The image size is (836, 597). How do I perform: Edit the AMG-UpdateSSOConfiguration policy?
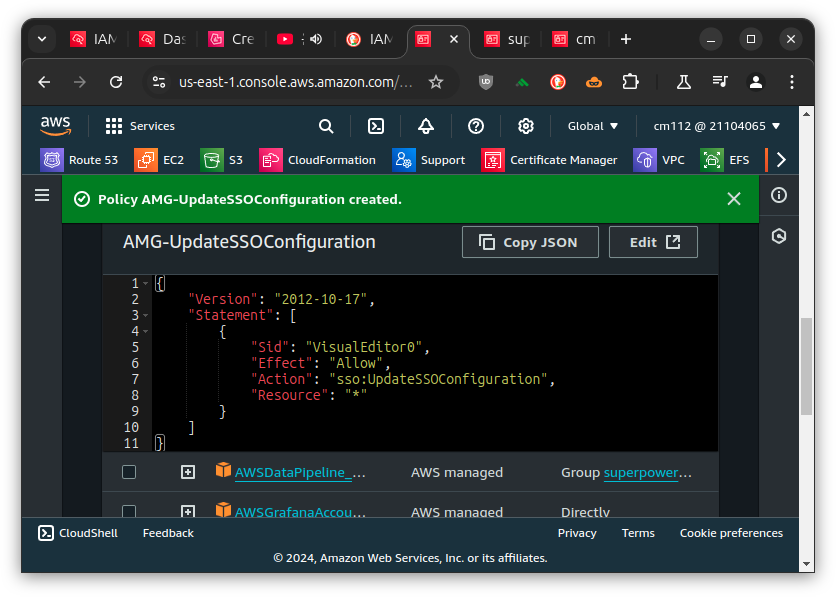pos(653,243)
